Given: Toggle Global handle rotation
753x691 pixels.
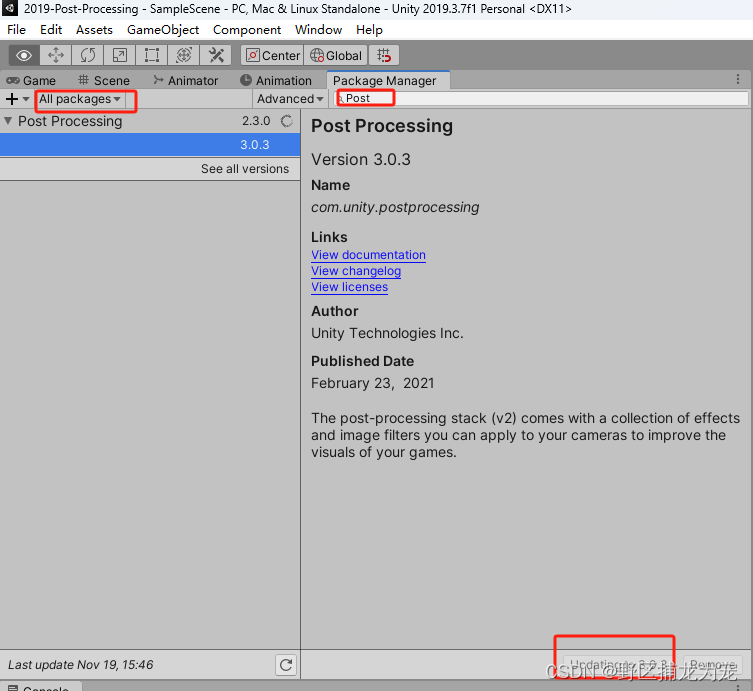Looking at the screenshot, I should (336, 55).
